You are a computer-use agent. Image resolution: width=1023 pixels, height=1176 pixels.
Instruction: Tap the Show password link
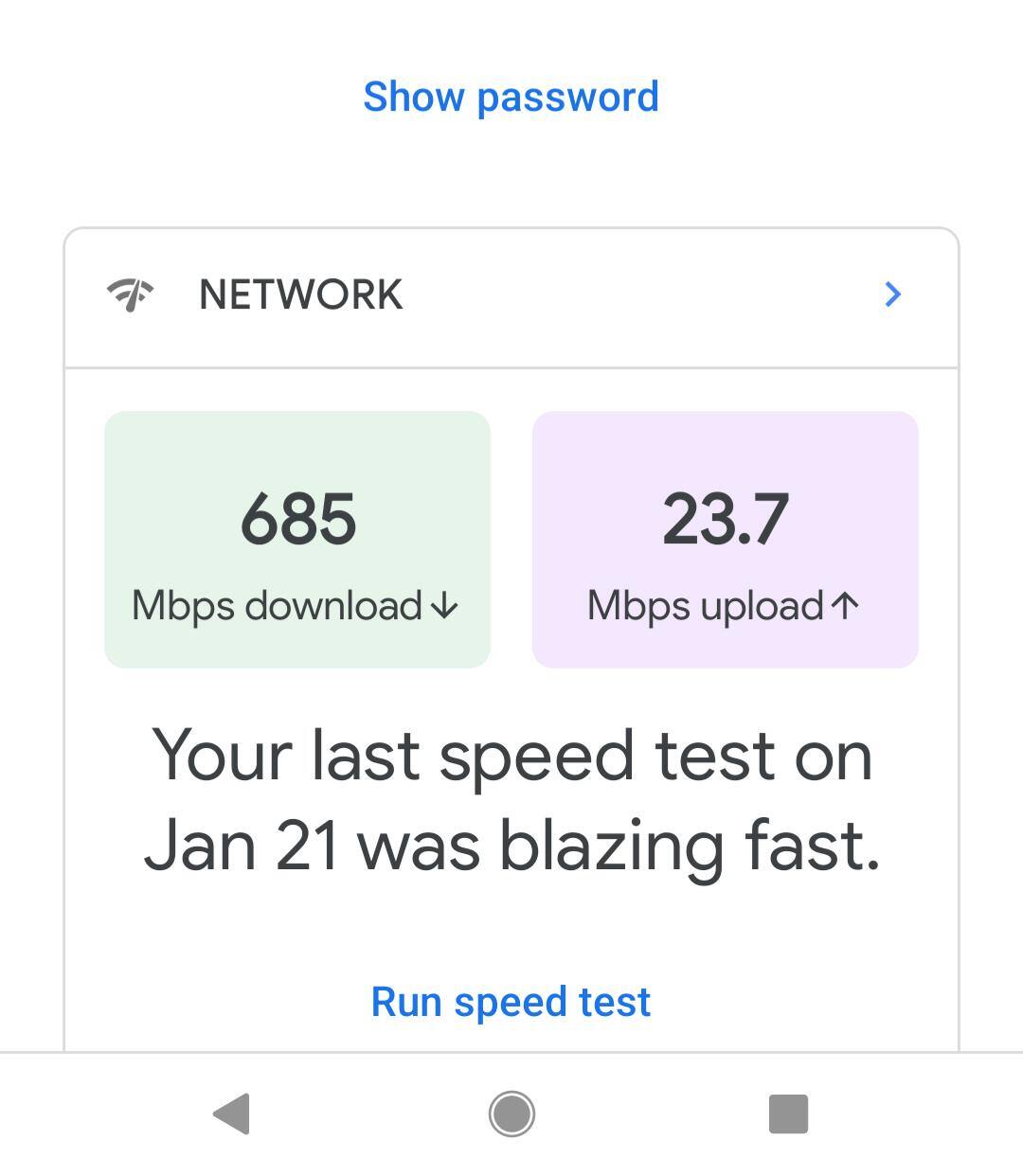point(511,97)
